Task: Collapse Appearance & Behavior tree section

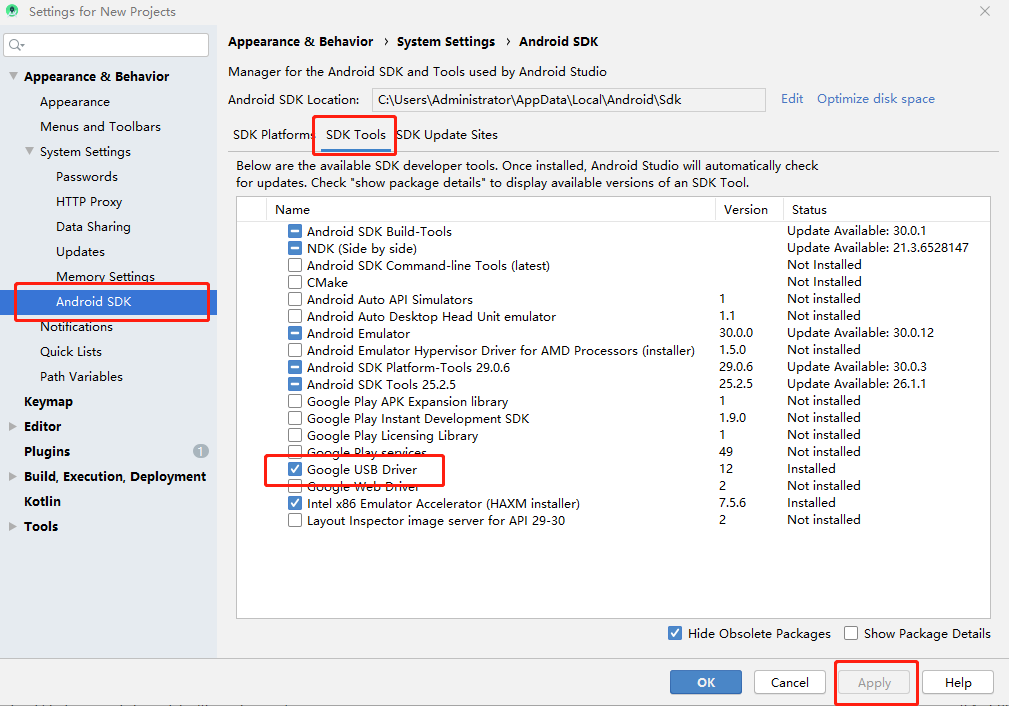Action: tap(13, 76)
